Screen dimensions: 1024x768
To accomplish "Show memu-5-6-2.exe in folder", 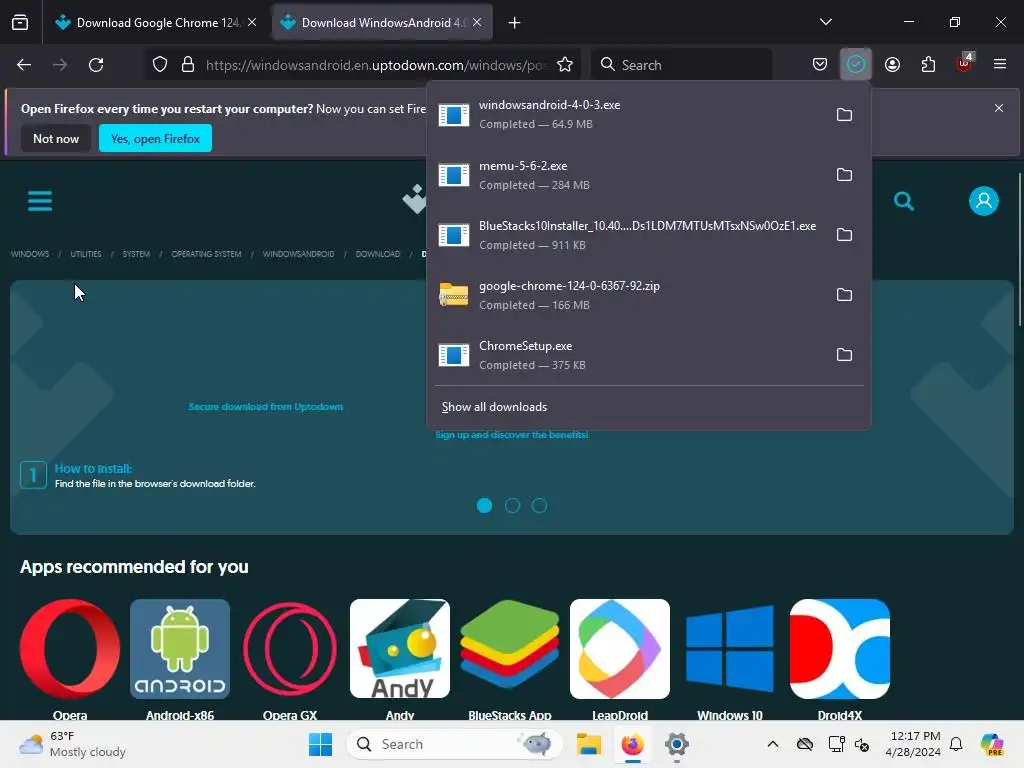I will tap(844, 175).
